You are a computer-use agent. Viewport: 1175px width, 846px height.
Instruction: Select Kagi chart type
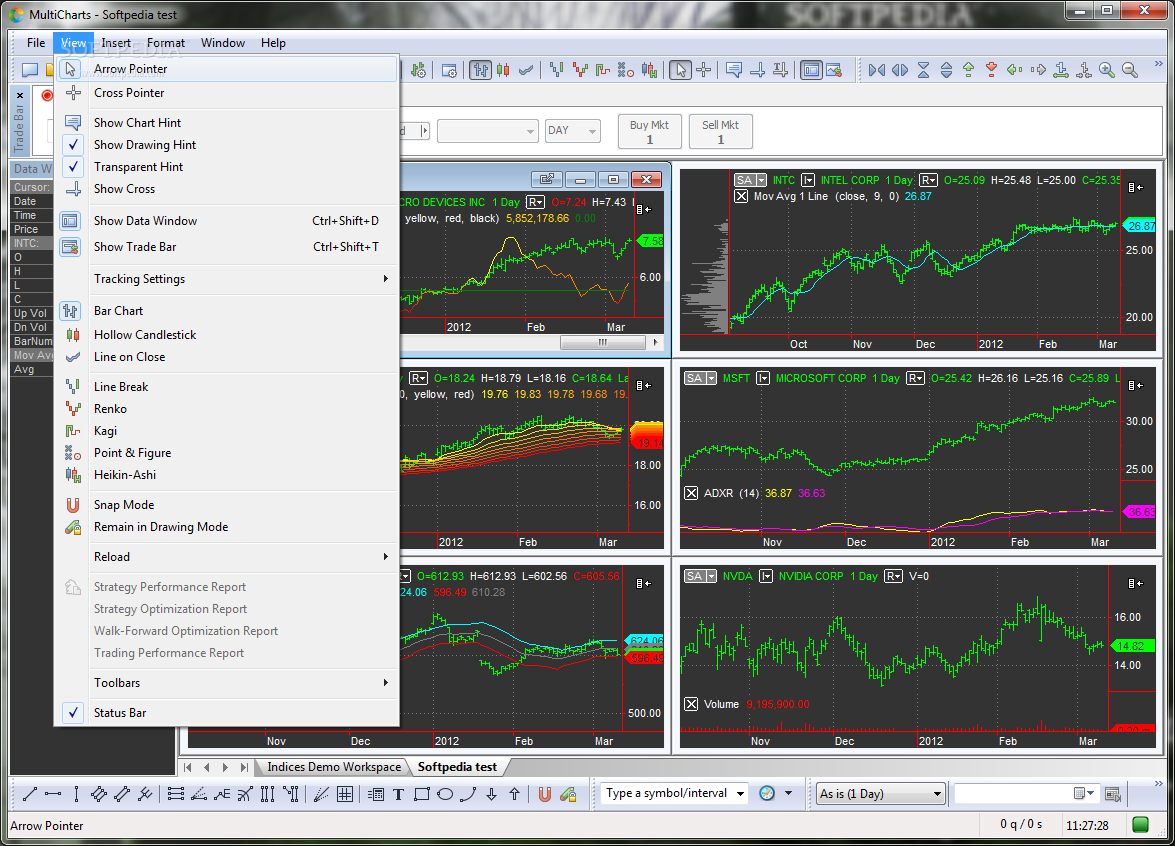click(x=226, y=431)
